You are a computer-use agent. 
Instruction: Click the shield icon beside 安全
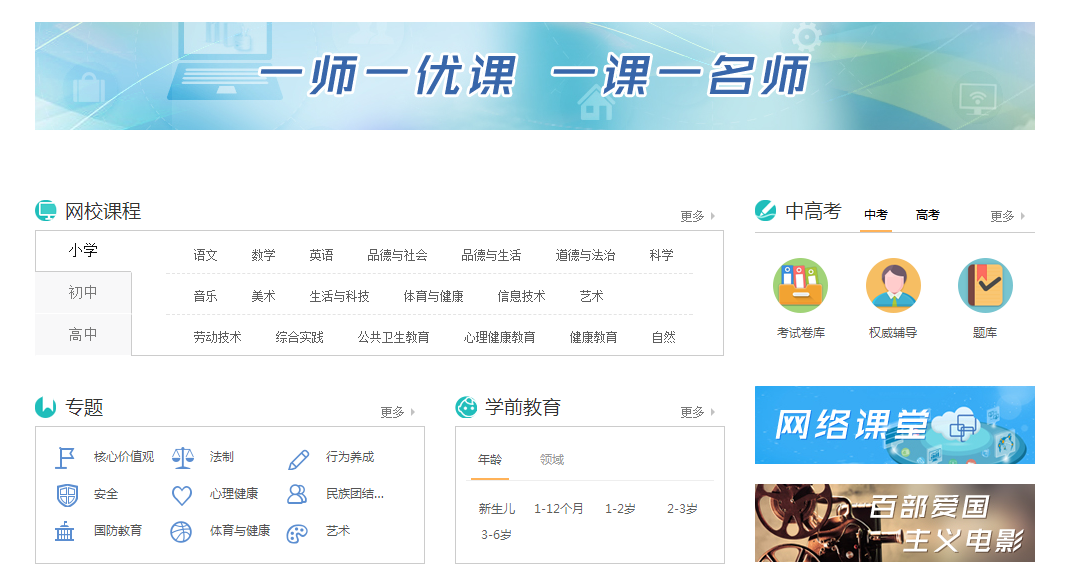tap(67, 495)
